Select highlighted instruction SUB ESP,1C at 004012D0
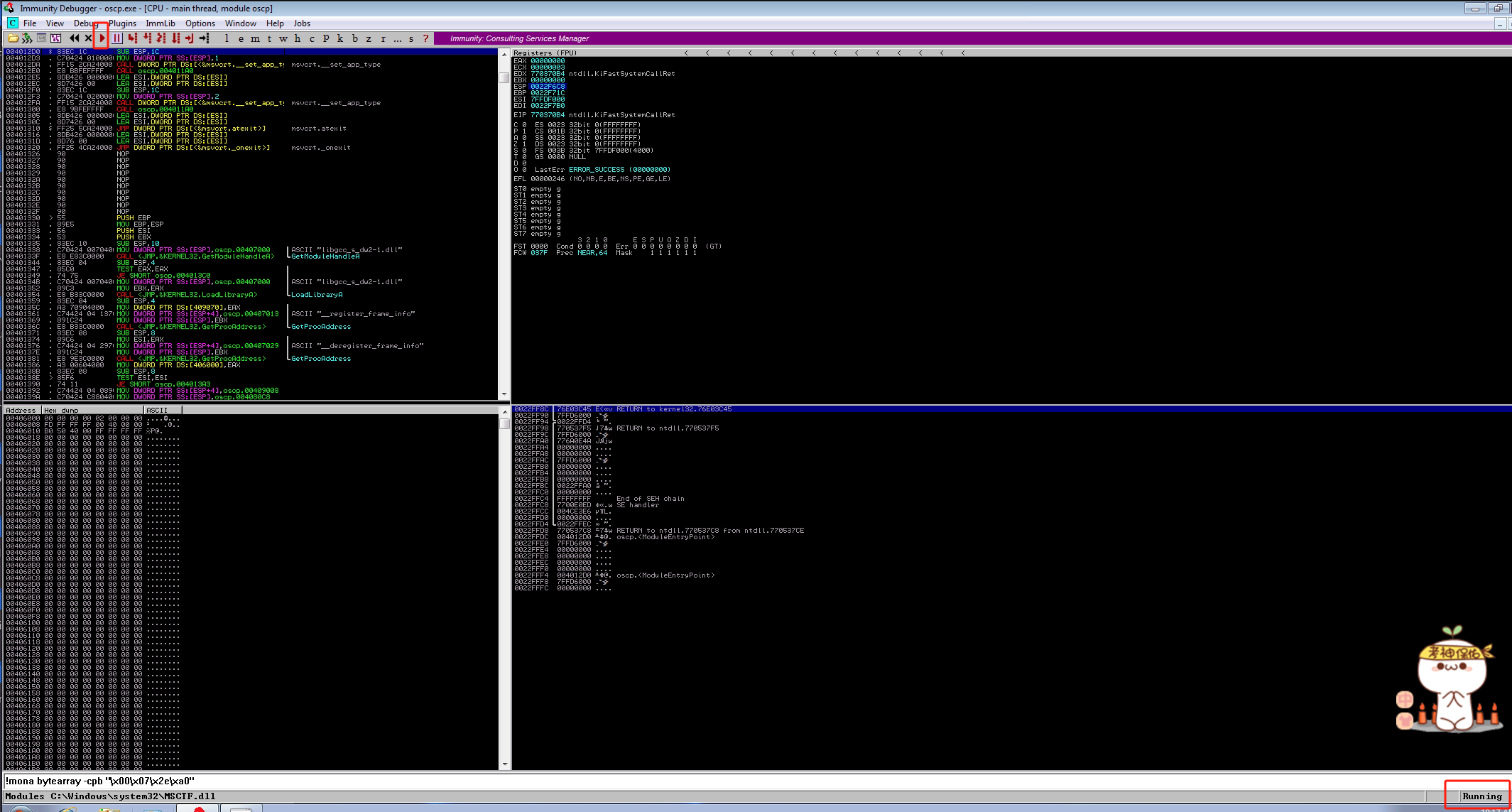Viewport: 1512px width, 812px height. pos(251,52)
